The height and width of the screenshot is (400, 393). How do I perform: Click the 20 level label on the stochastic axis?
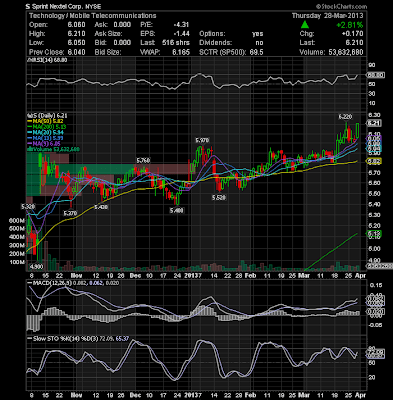(x=372, y=377)
